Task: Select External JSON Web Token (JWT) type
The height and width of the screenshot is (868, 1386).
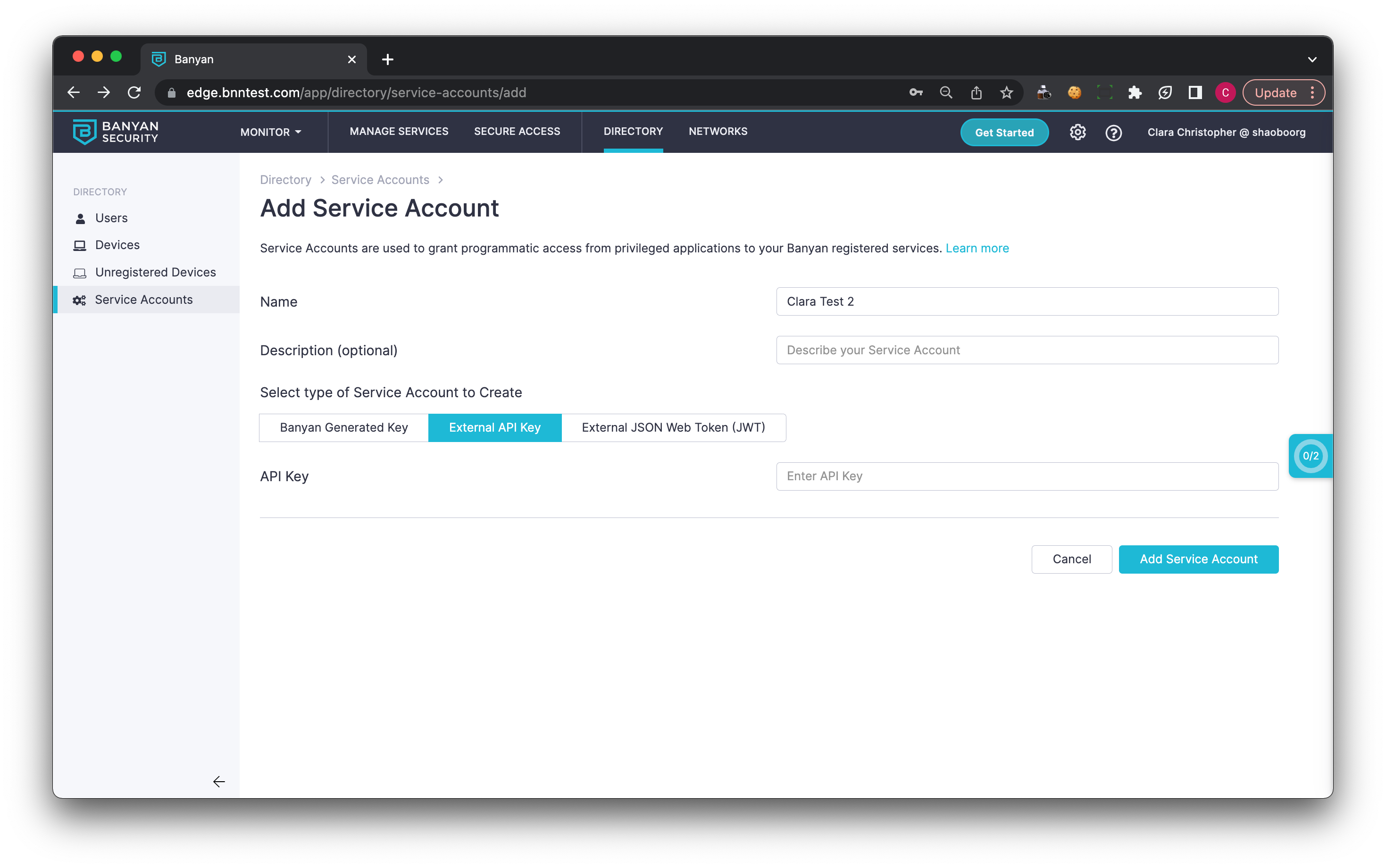Action: 673,428
